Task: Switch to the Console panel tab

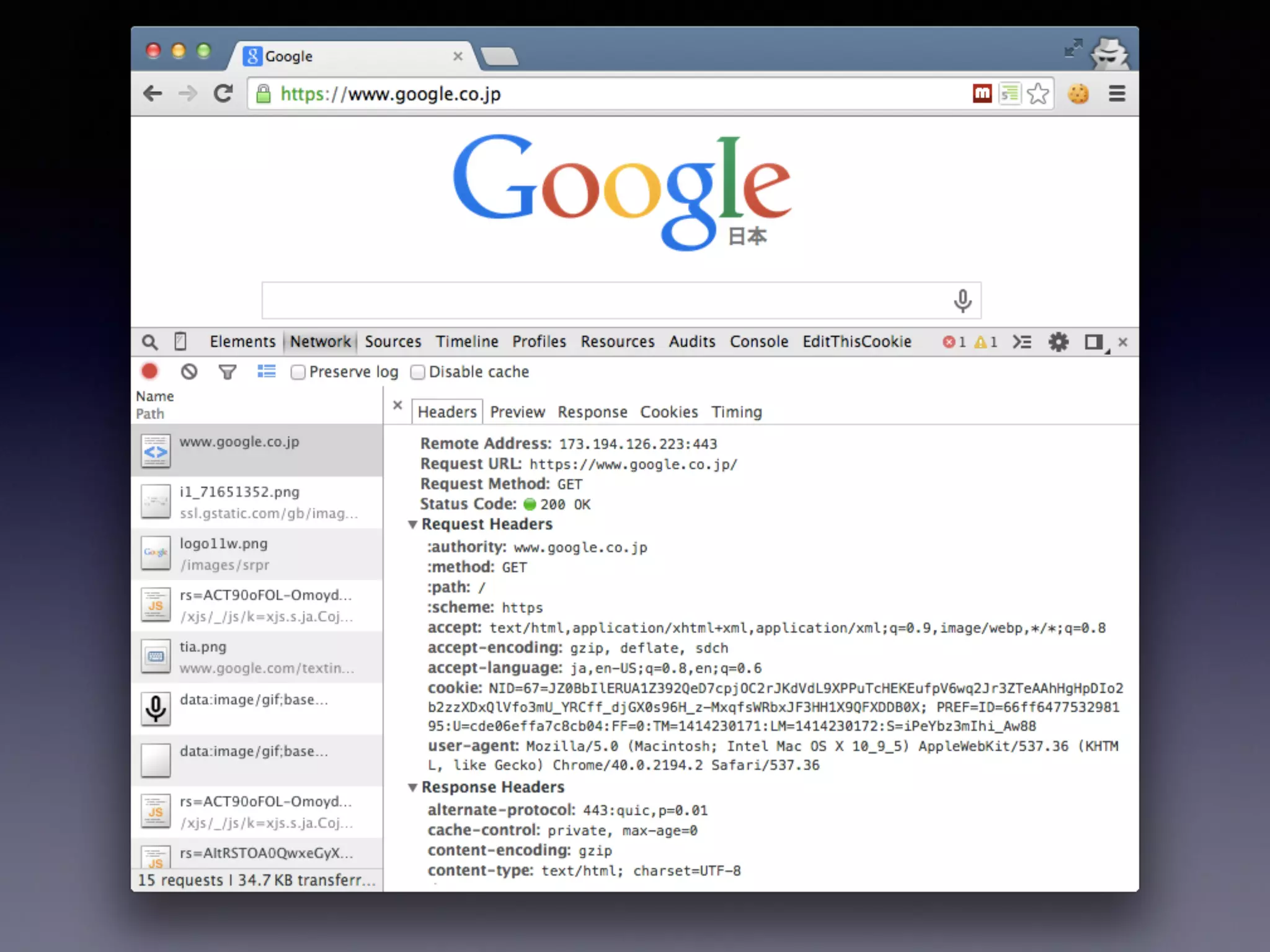Action: pyautogui.click(x=758, y=342)
